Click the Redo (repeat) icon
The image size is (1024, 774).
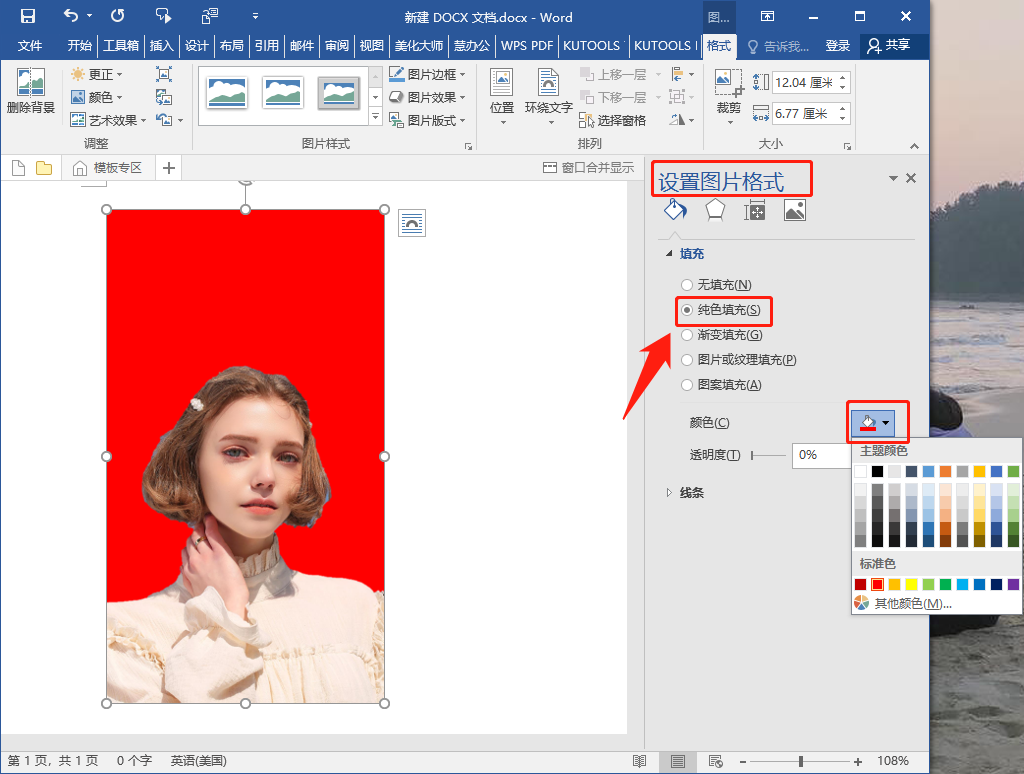coord(118,16)
